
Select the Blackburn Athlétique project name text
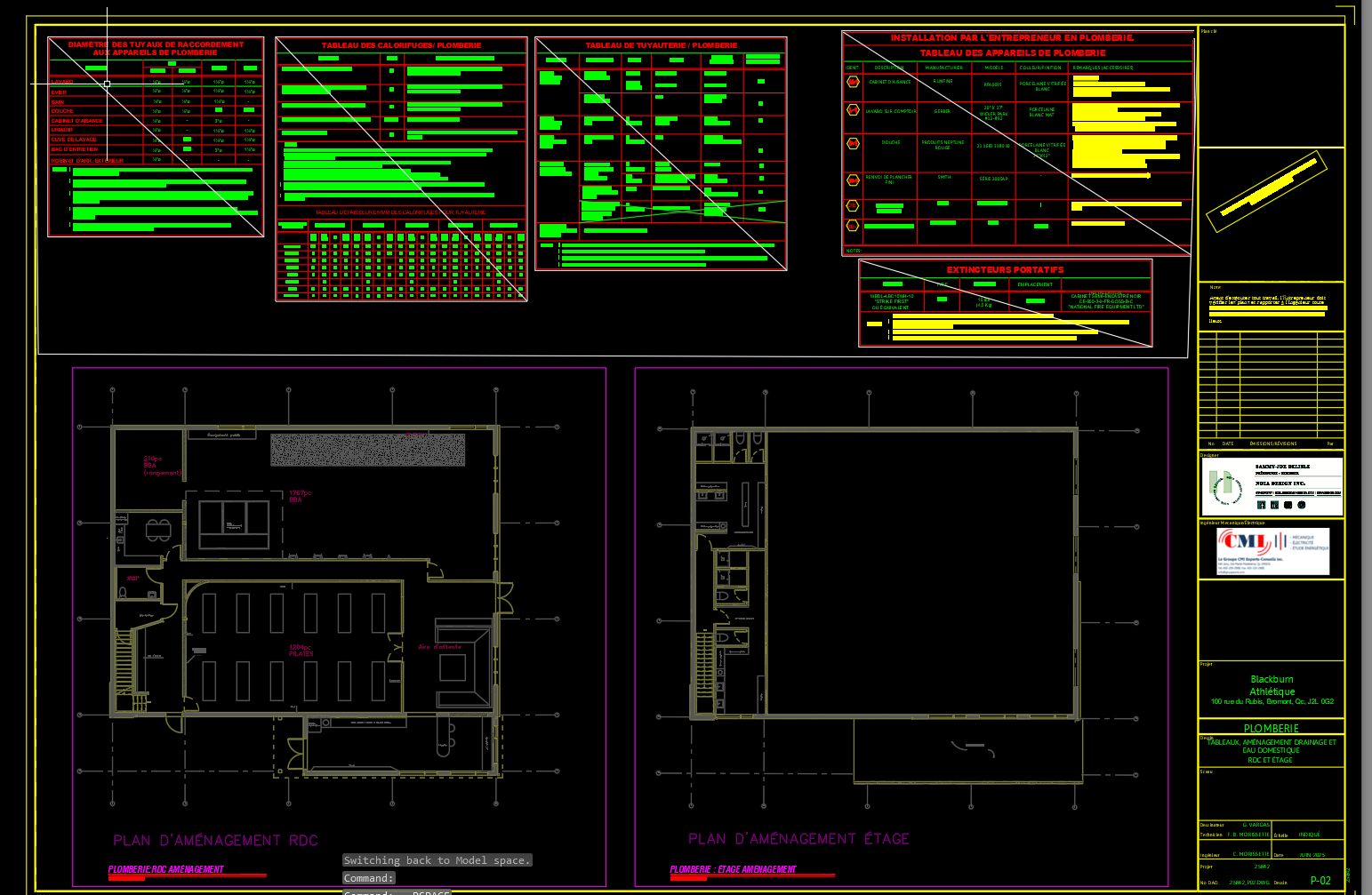coord(1272,685)
